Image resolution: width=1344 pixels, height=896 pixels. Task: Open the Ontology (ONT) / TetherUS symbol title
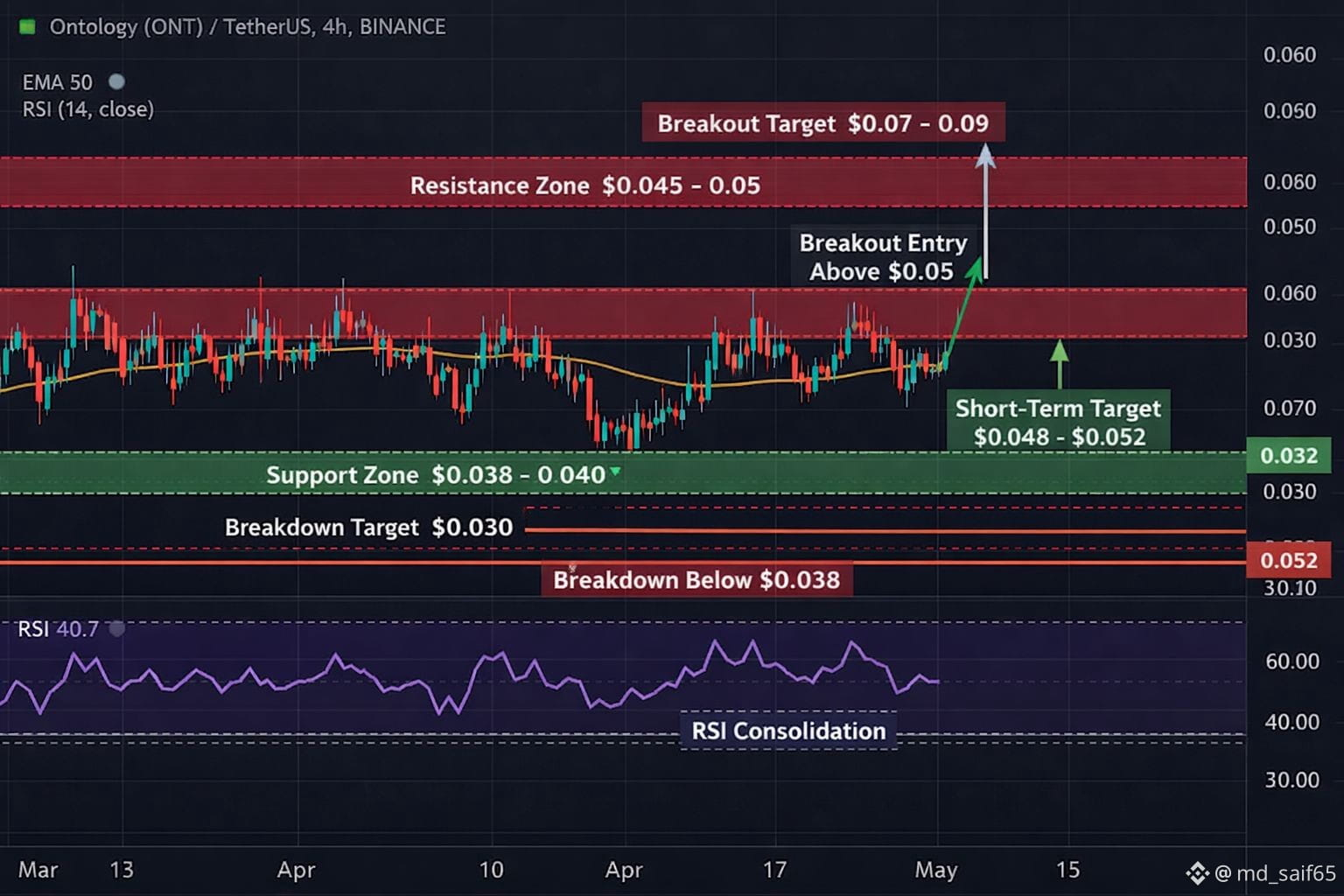[248, 27]
